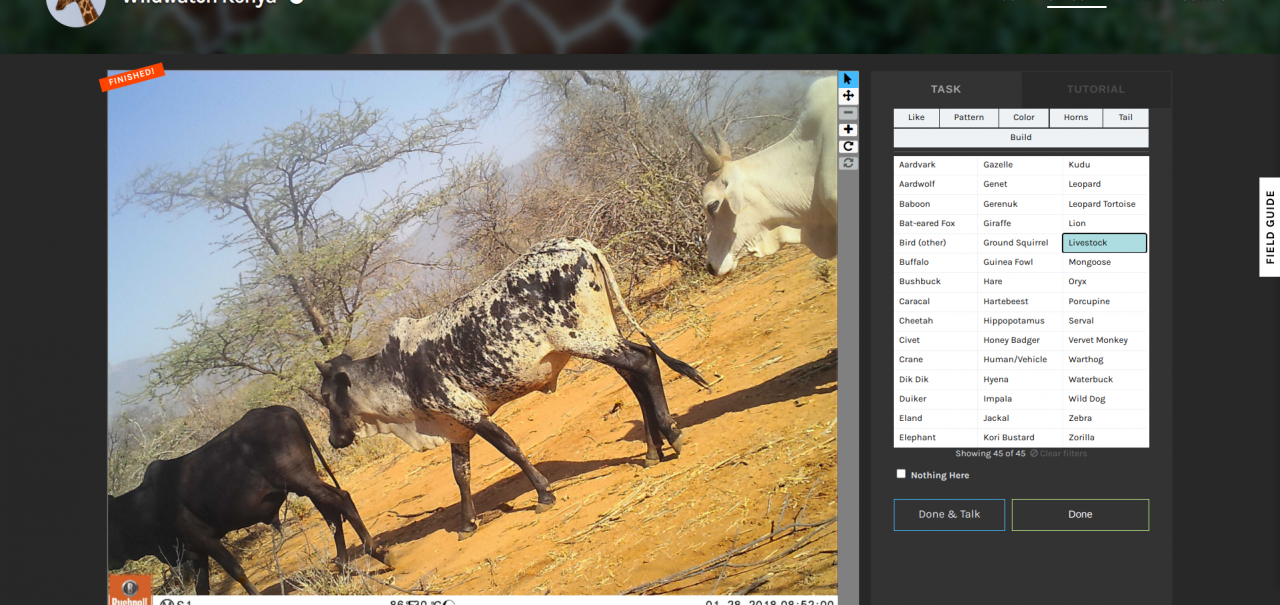Choose Aardvark from the species list
Image resolution: width=1280 pixels, height=605 pixels.
935,165
